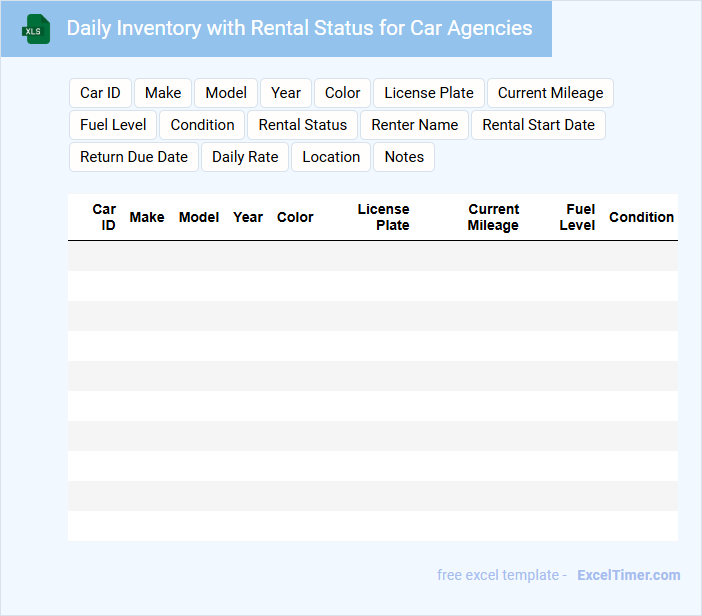This screenshot has height=616, width=702.
Task: Click the License Plate column header
Action: [x=384, y=217]
